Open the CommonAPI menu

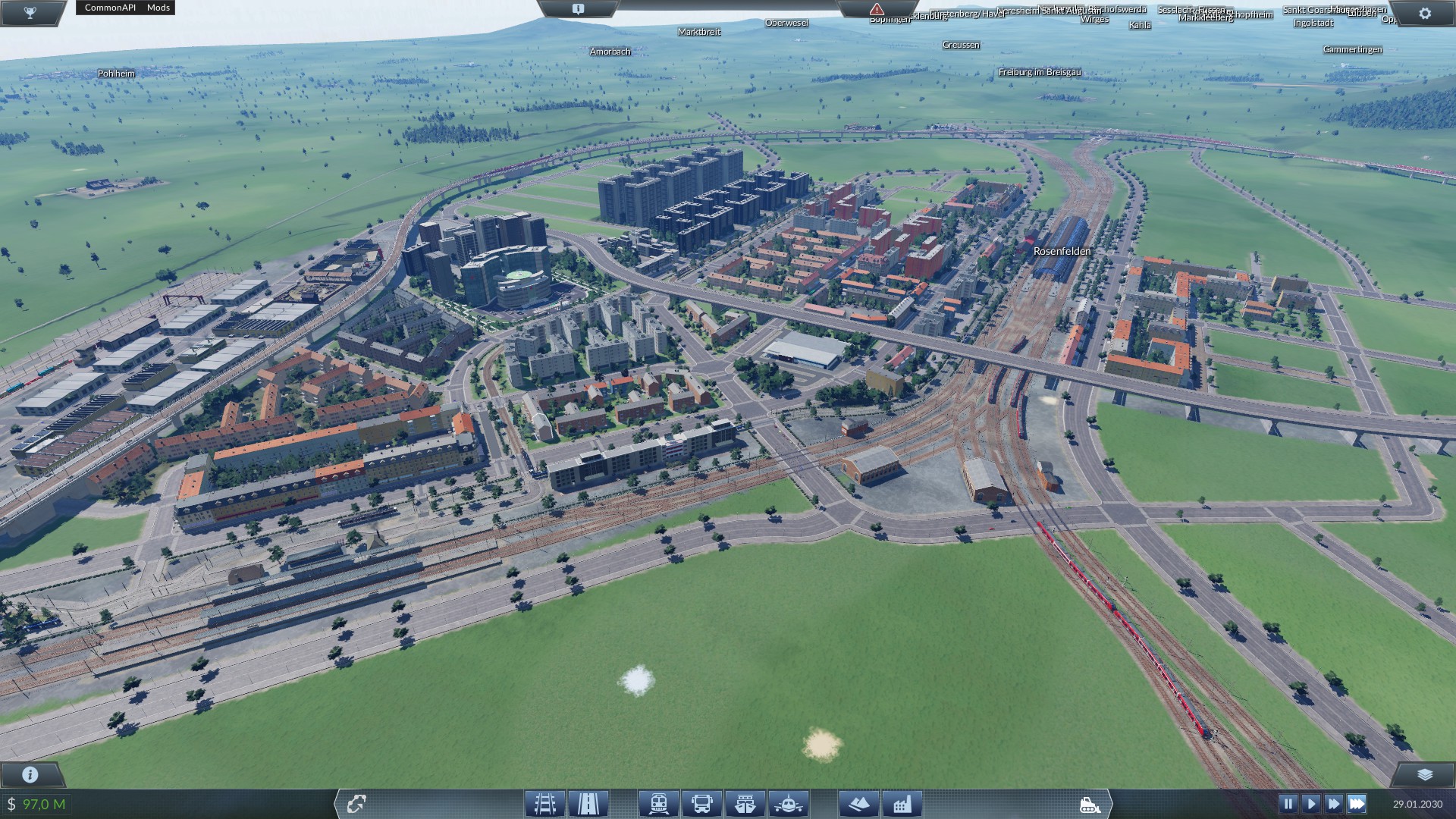point(110,8)
